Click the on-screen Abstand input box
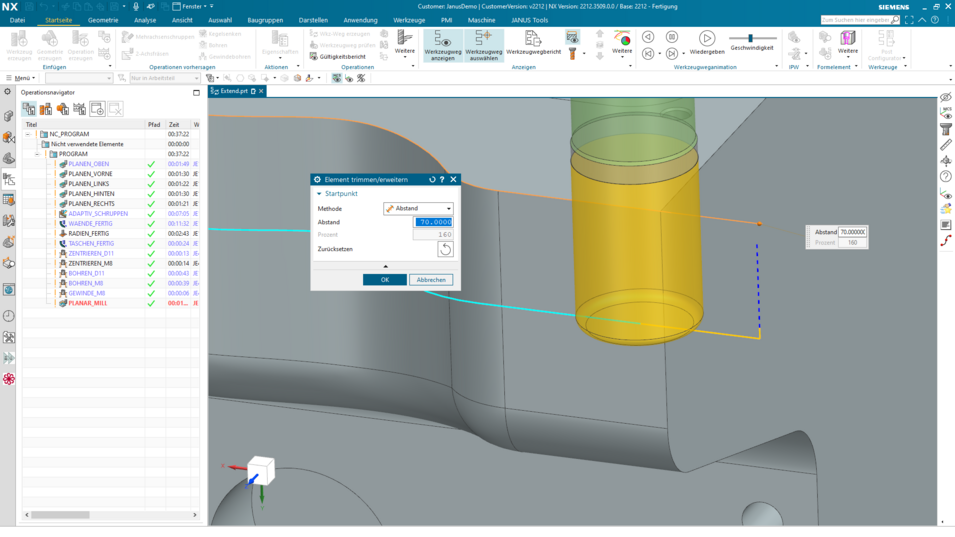 coord(852,232)
